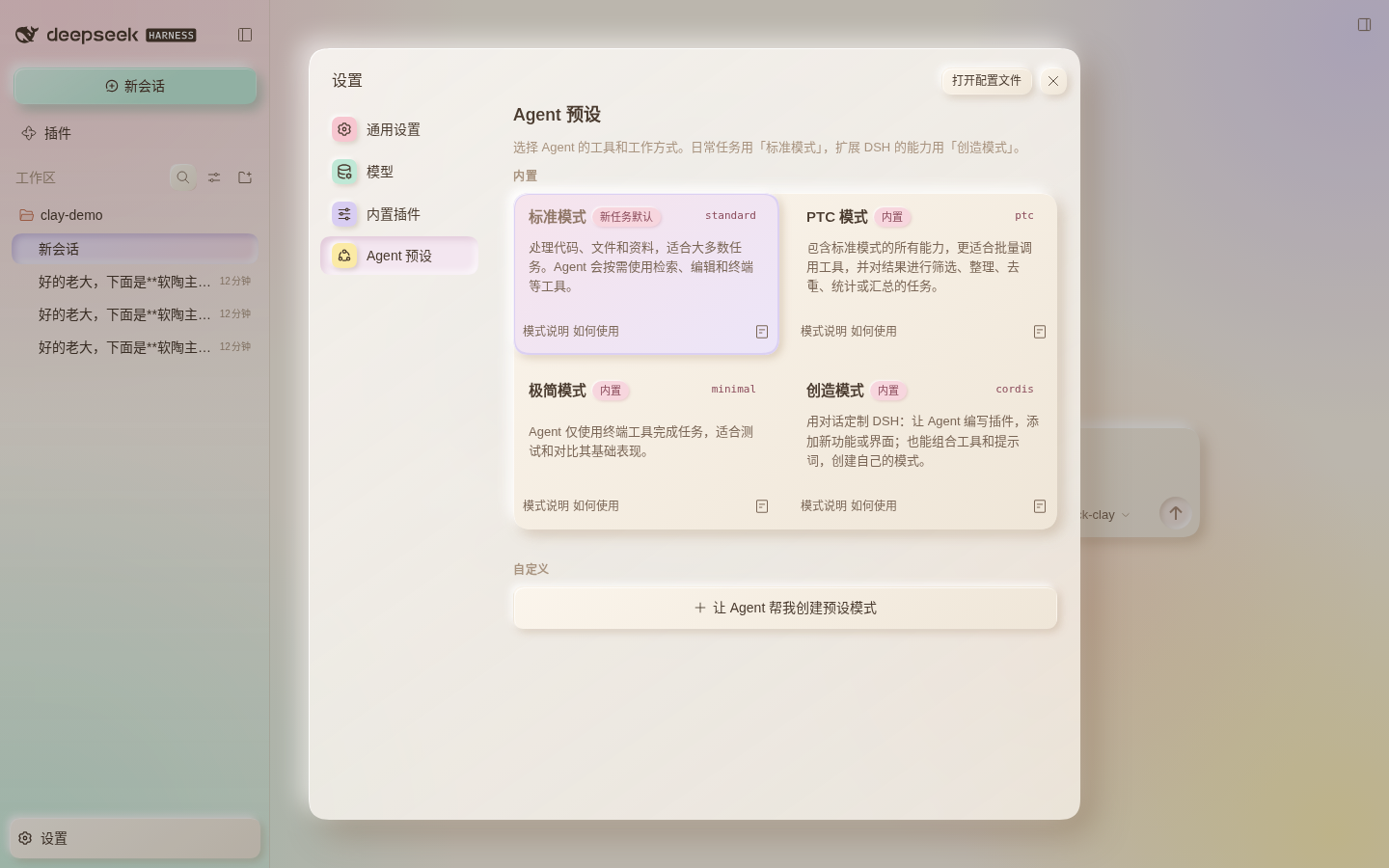Click the HARNESS label badge
1389x868 pixels.
pos(171,36)
